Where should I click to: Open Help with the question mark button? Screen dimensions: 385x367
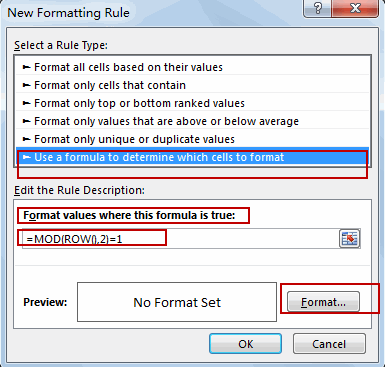(x=317, y=8)
